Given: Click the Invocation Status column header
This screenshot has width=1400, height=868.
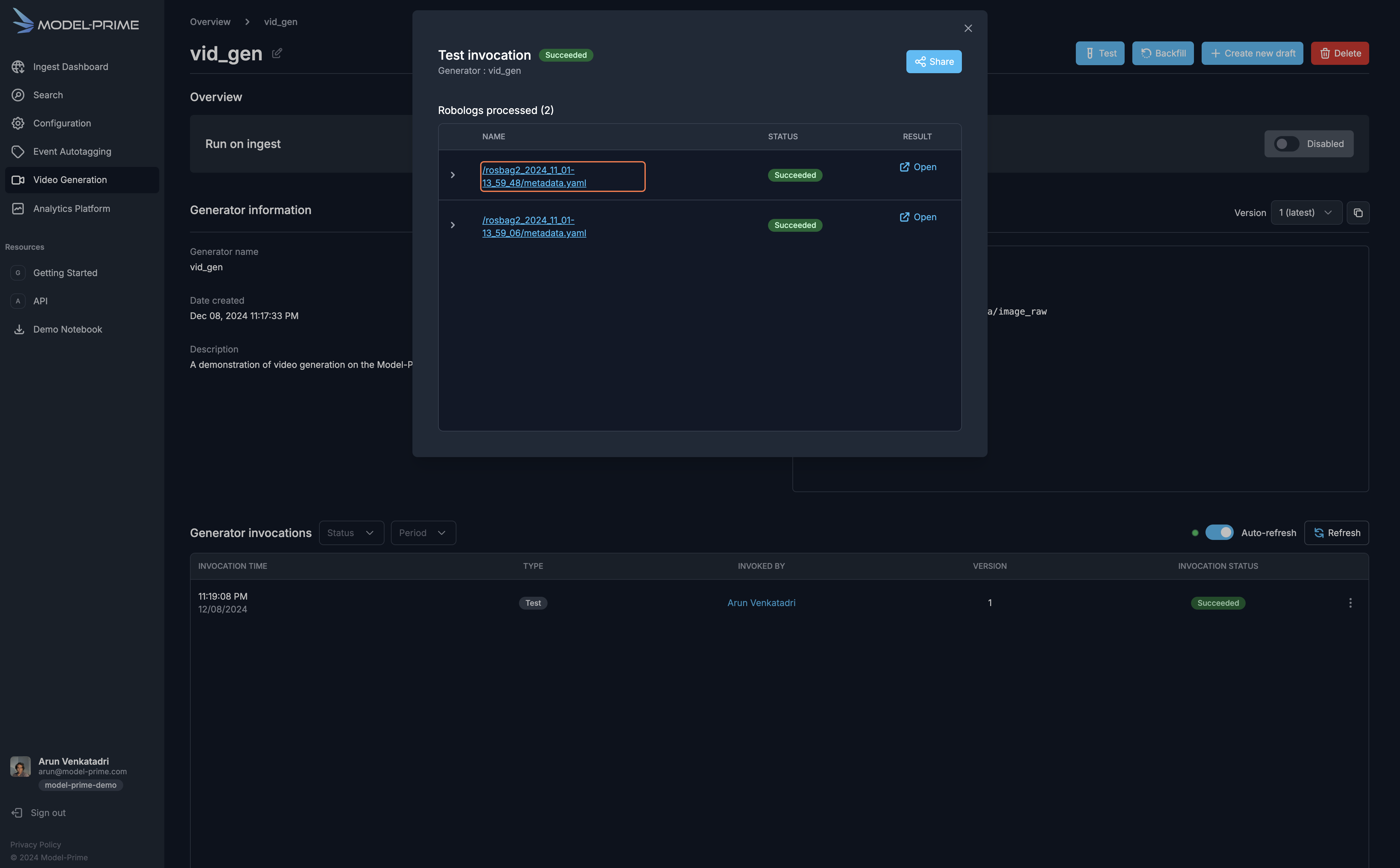Looking at the screenshot, I should coord(1217,566).
